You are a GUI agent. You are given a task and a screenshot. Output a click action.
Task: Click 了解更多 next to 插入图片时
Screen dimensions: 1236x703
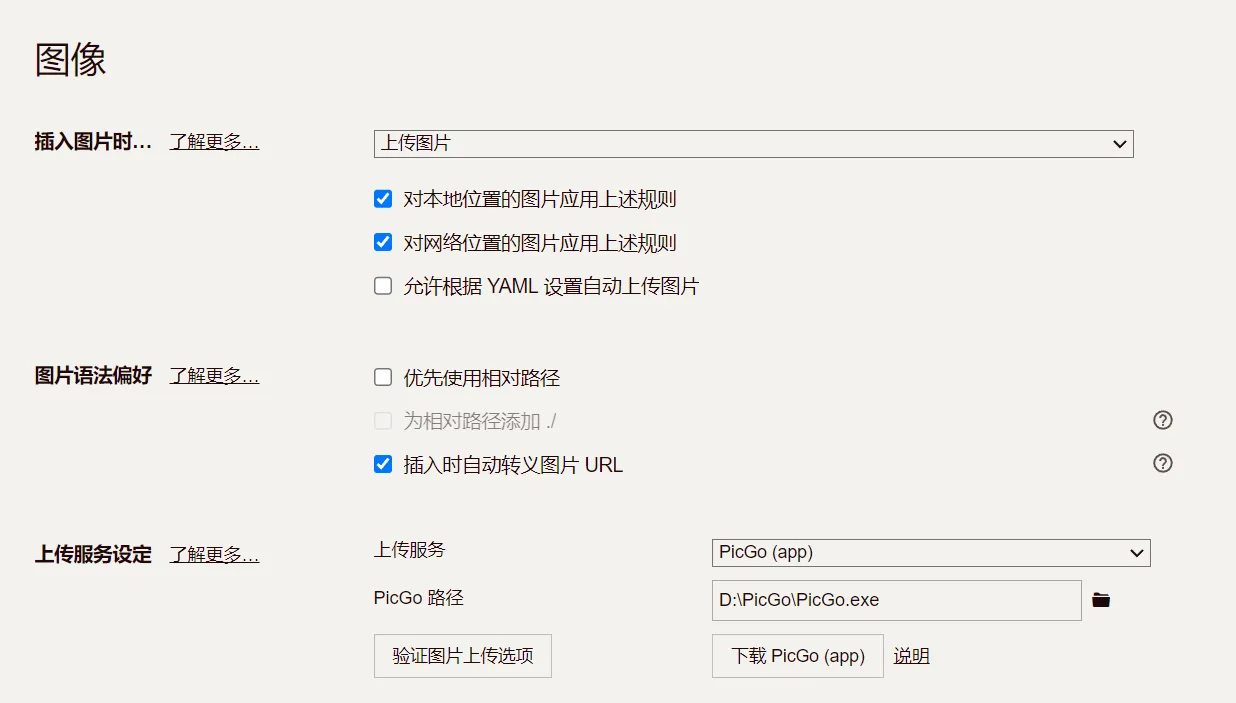pyautogui.click(x=213, y=142)
